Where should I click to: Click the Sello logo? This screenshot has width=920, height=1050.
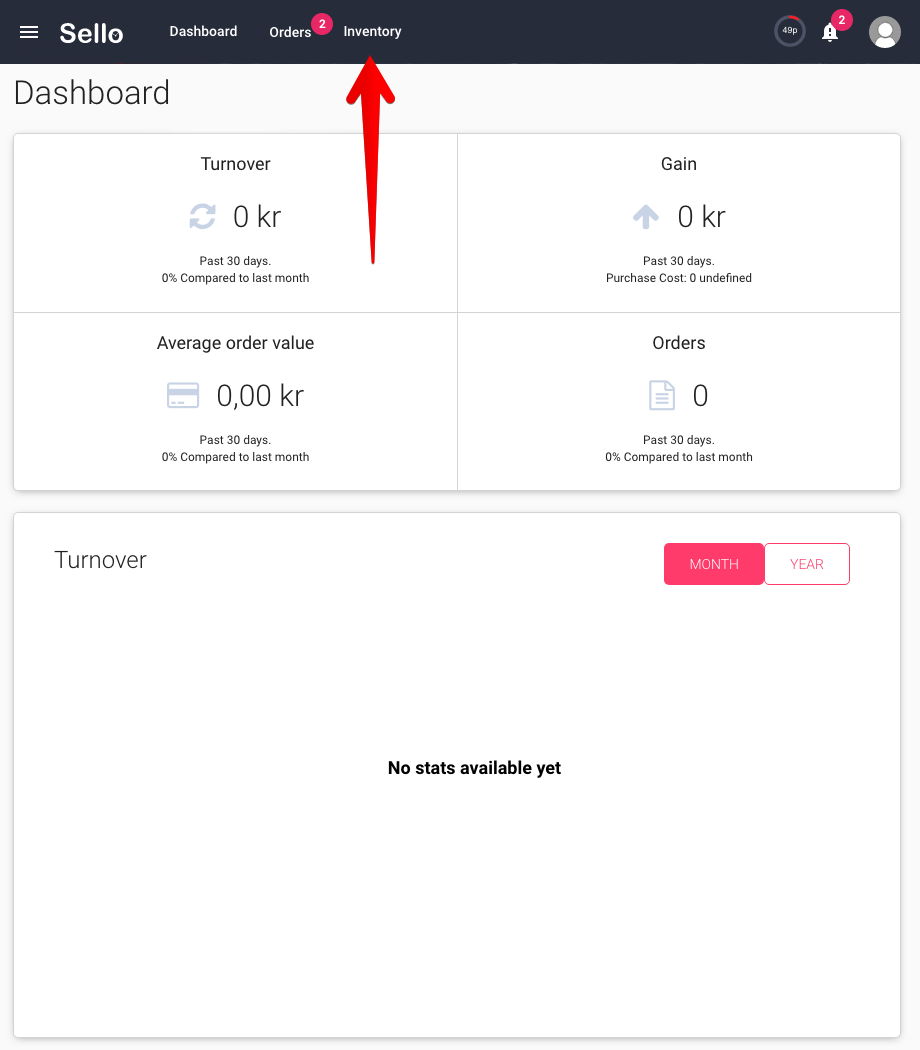[92, 33]
